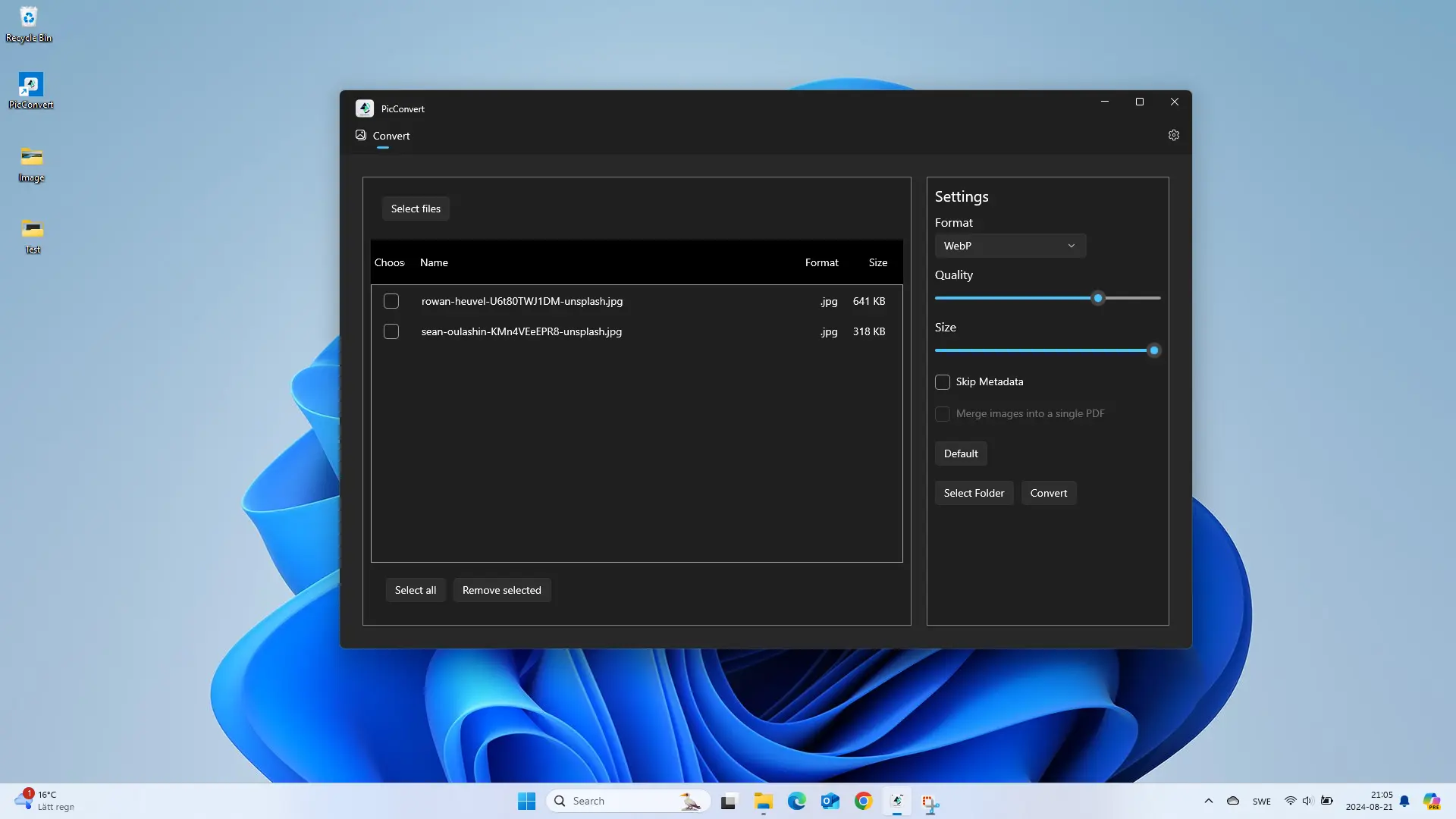This screenshot has height=819, width=1456.
Task: Click the OneDrive cloud tray icon
Action: pos(1233,801)
